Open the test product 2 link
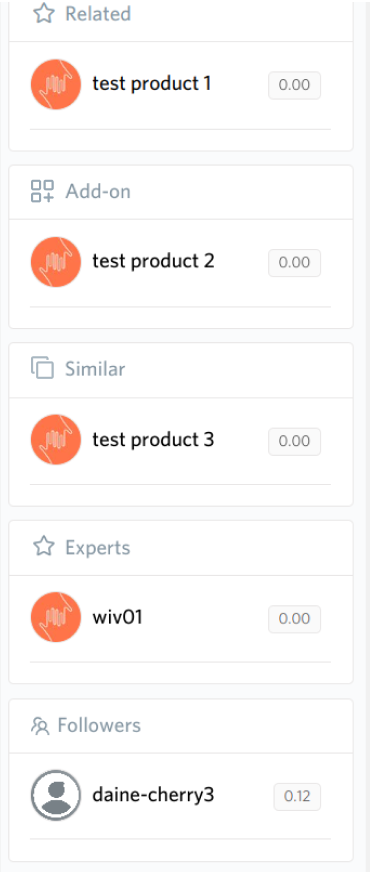Image resolution: width=370 pixels, height=872 pixels. coord(154,261)
